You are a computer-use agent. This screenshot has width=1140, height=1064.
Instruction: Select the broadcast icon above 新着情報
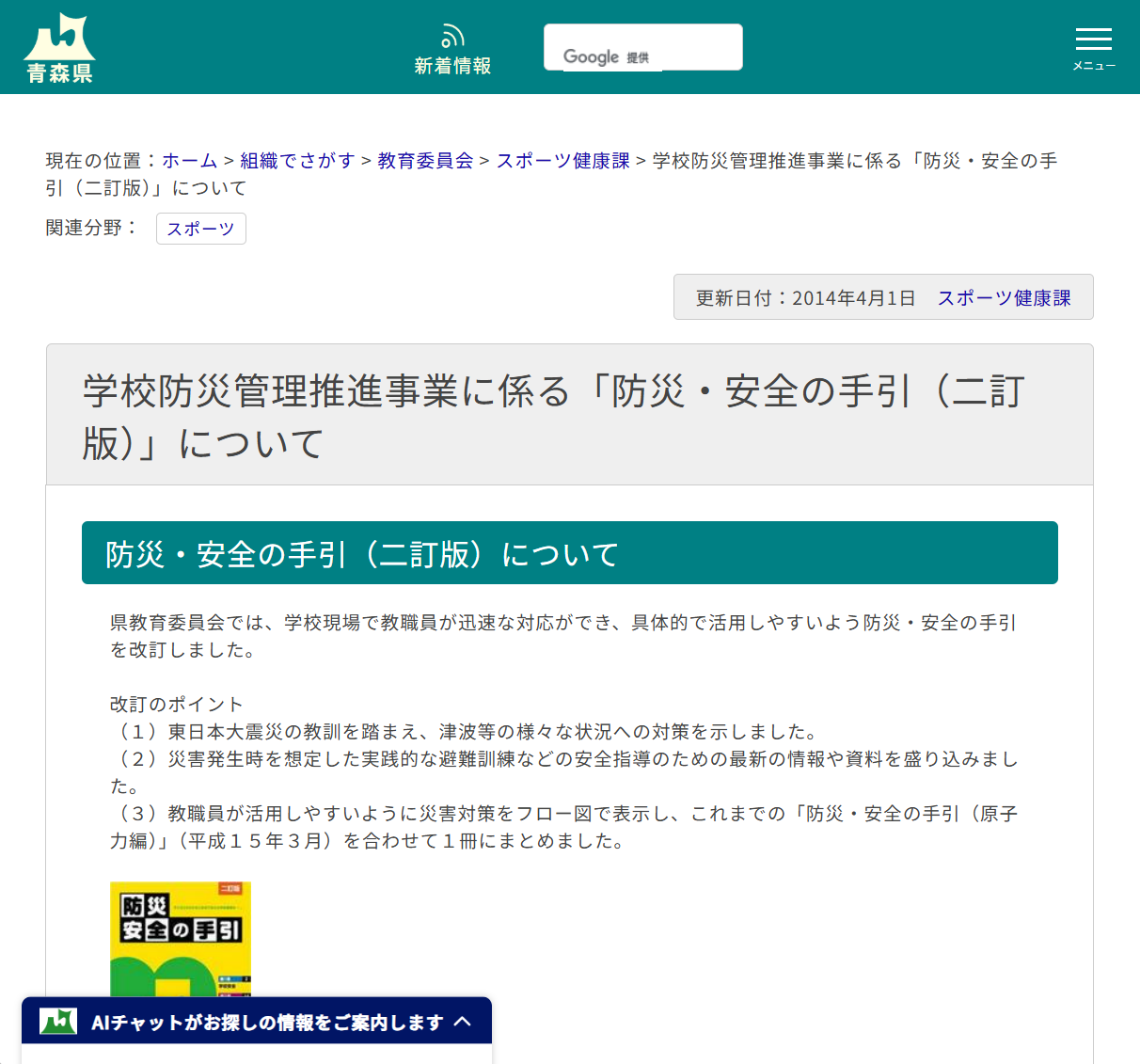pyautogui.click(x=452, y=36)
